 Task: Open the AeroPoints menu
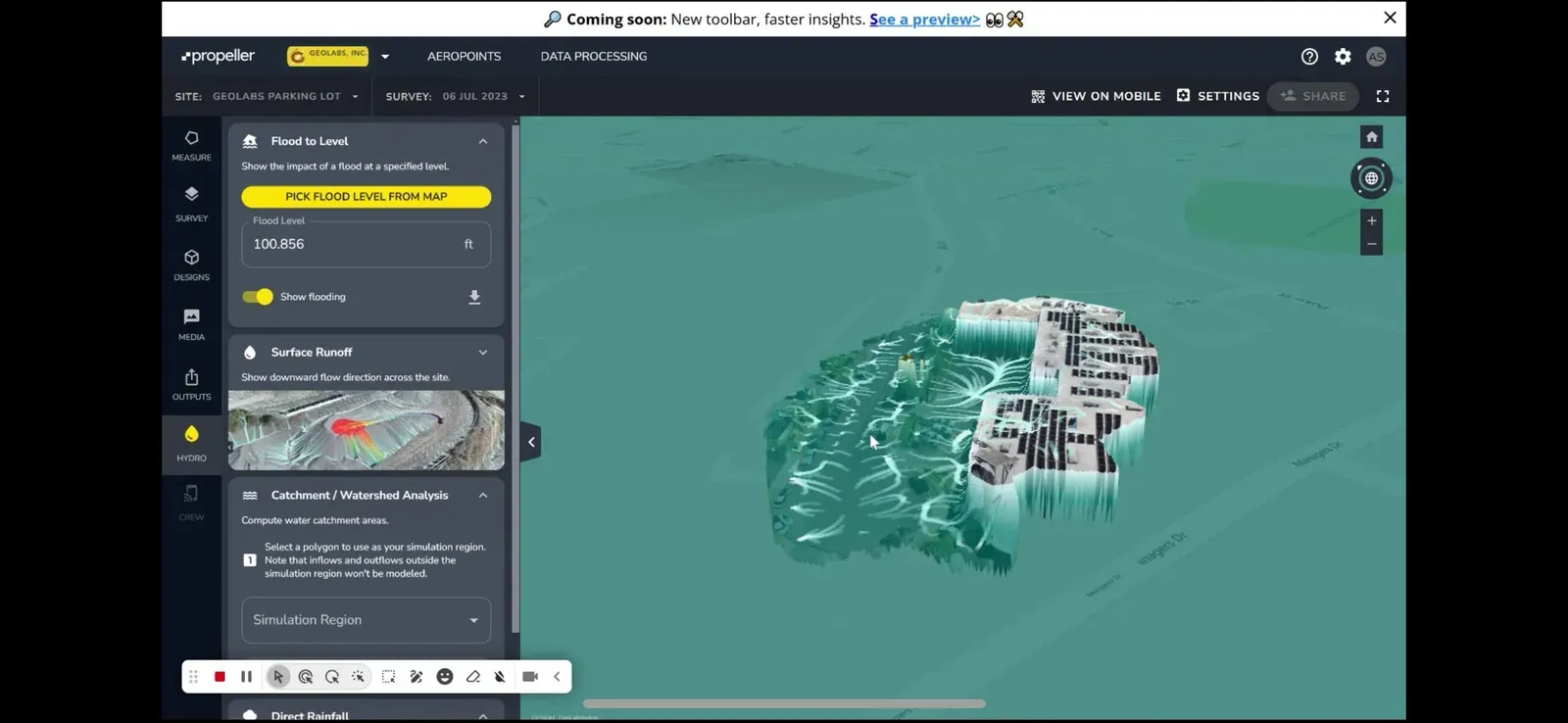(x=464, y=57)
